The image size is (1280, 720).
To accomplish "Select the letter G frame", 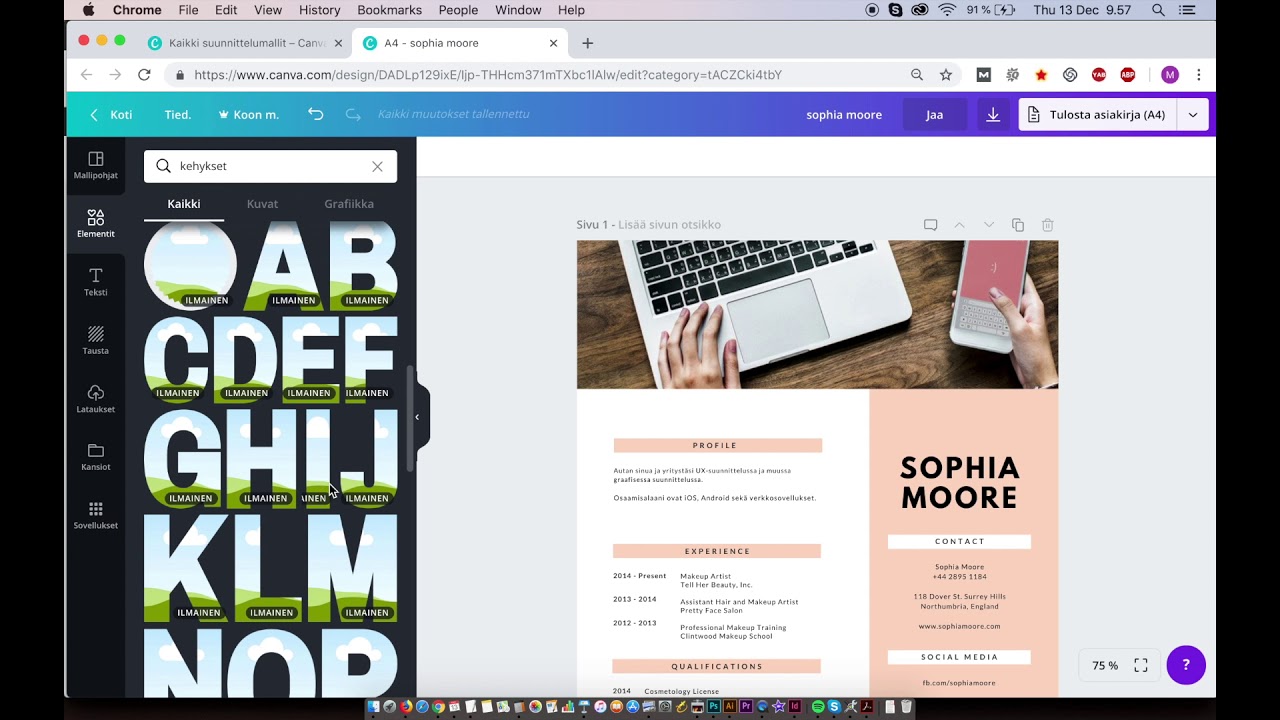I will [184, 459].
